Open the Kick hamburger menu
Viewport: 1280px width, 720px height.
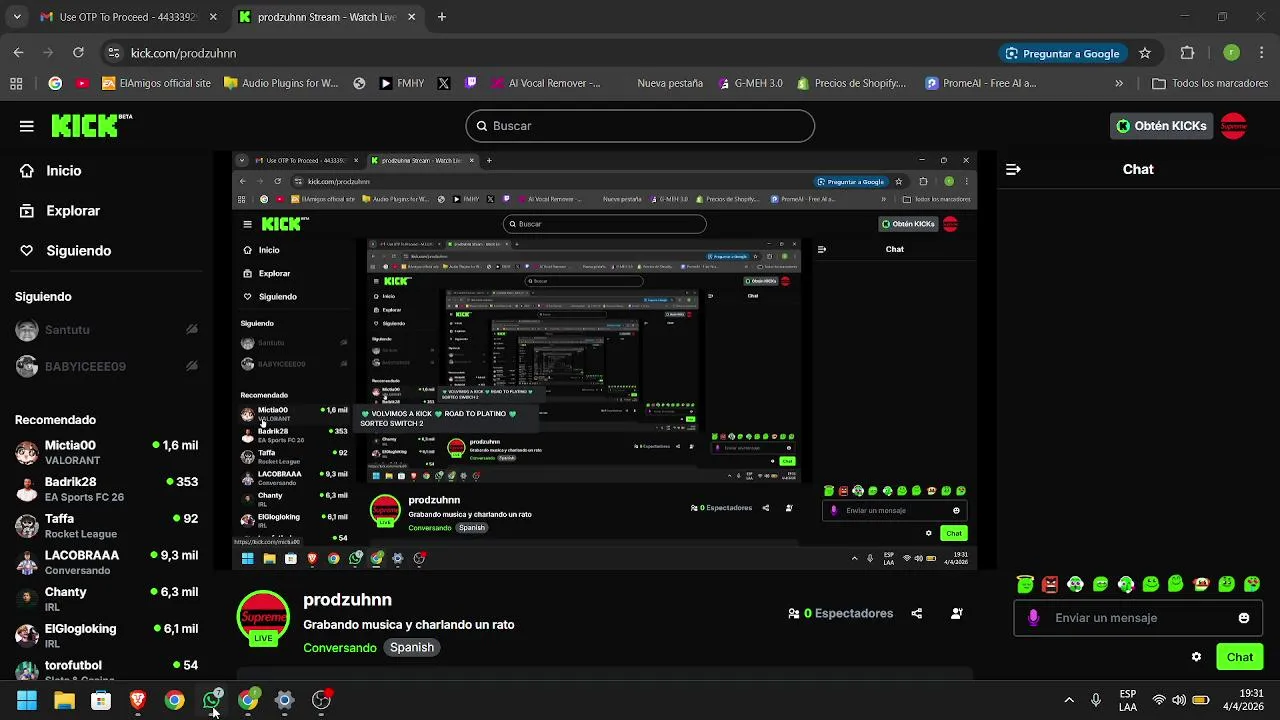[x=27, y=126]
